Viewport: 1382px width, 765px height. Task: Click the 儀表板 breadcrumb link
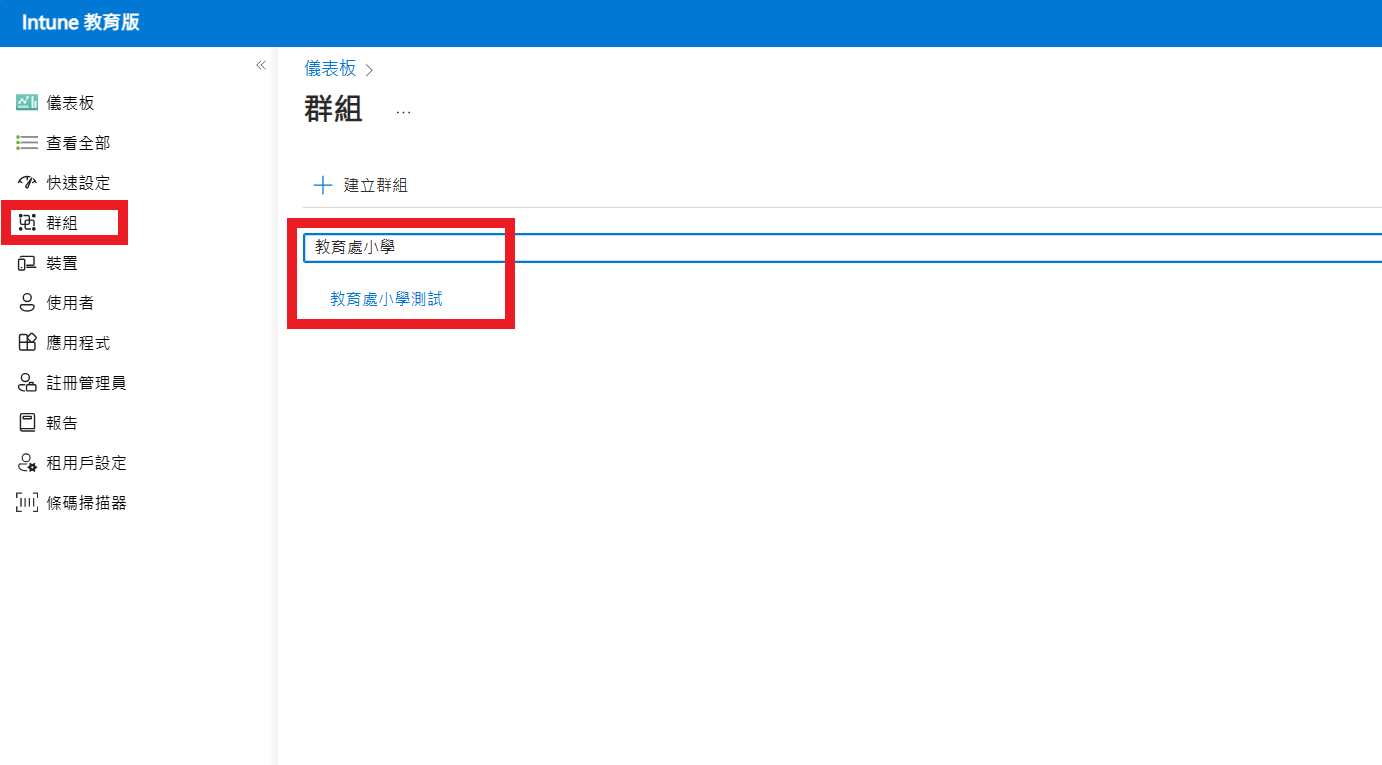pyautogui.click(x=330, y=68)
